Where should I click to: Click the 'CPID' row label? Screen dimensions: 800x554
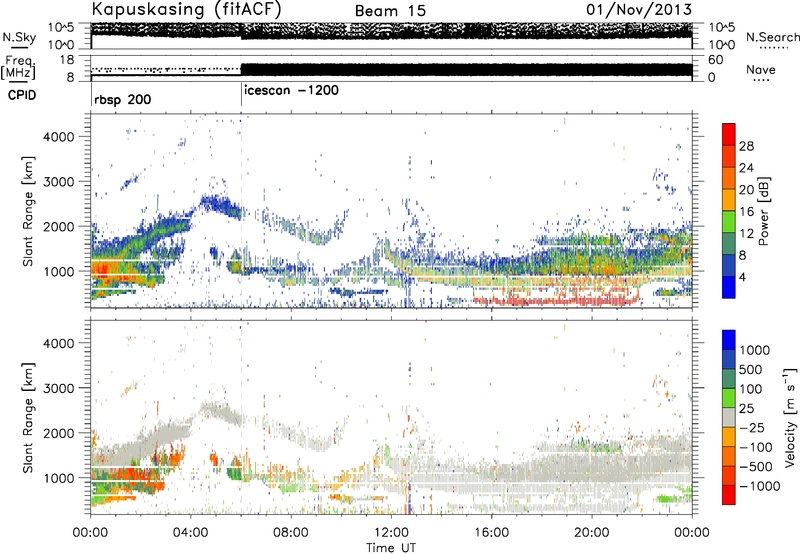[21, 95]
